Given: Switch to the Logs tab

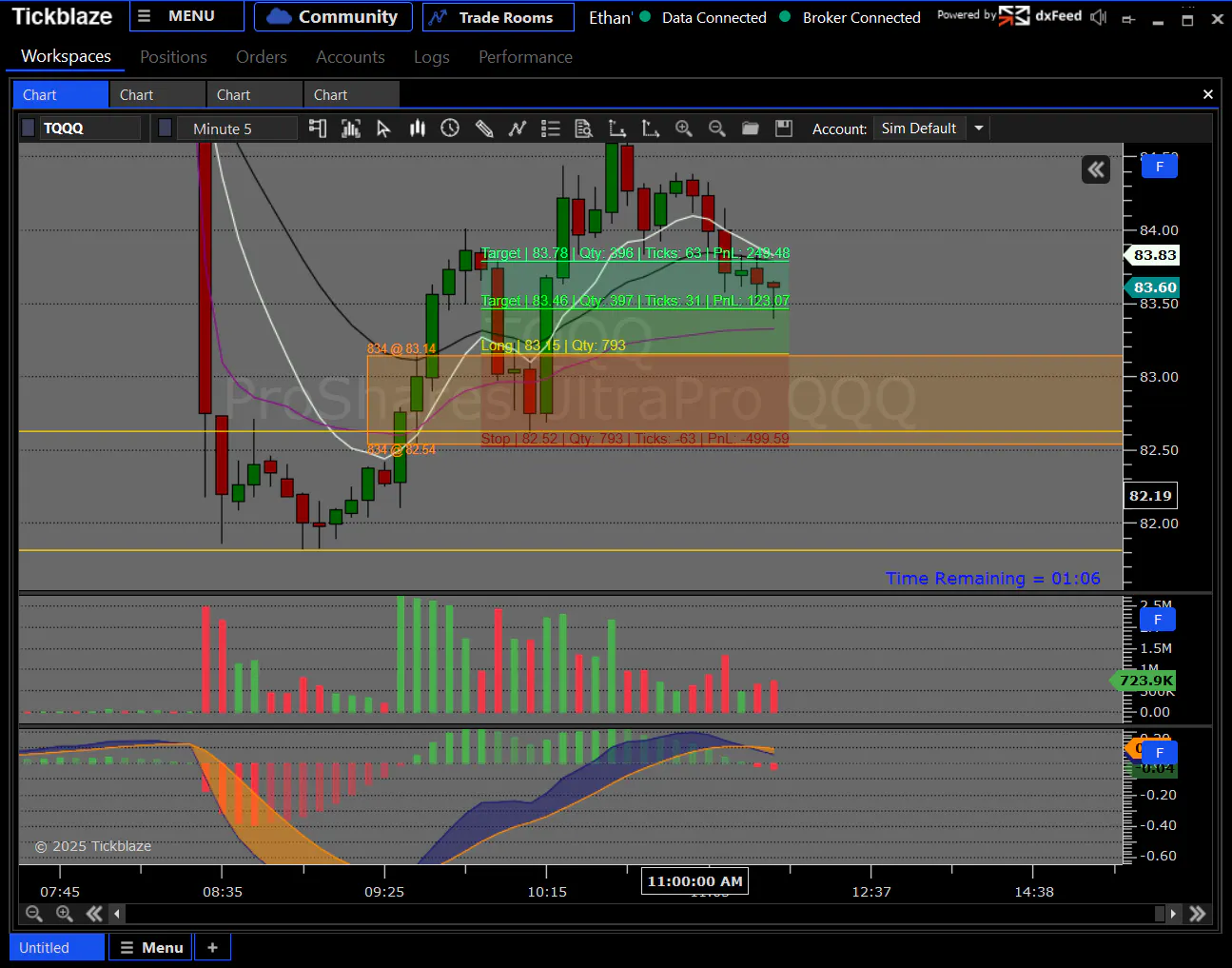Looking at the screenshot, I should (x=432, y=57).
